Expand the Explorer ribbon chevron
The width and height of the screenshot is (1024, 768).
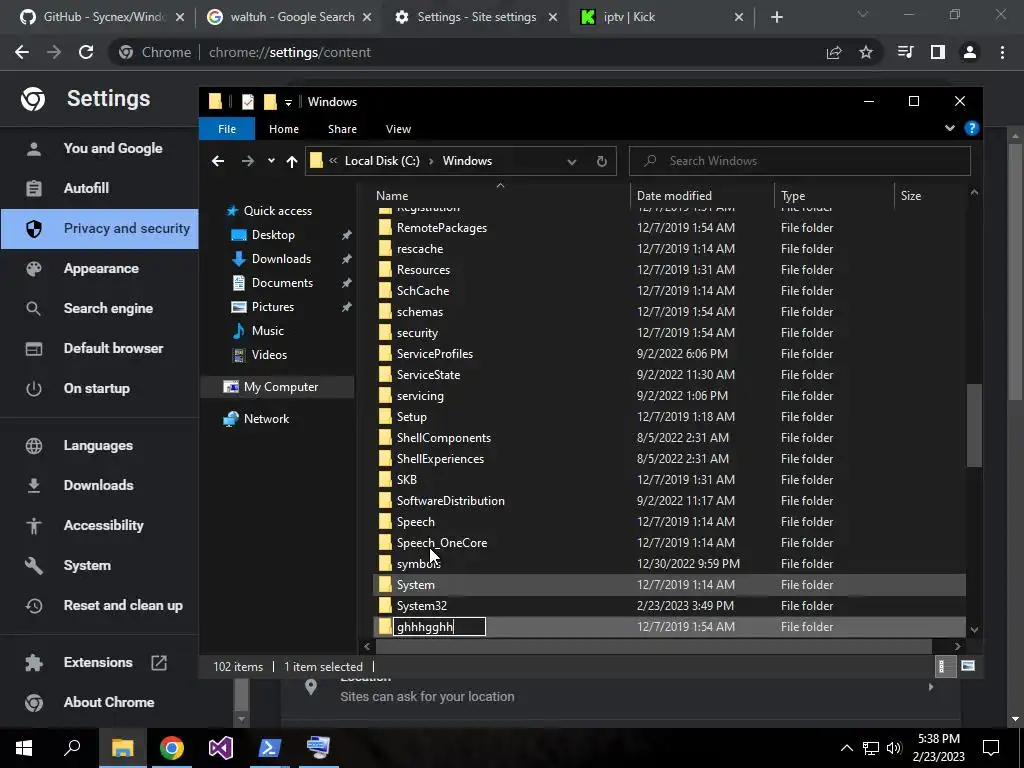coord(950,128)
